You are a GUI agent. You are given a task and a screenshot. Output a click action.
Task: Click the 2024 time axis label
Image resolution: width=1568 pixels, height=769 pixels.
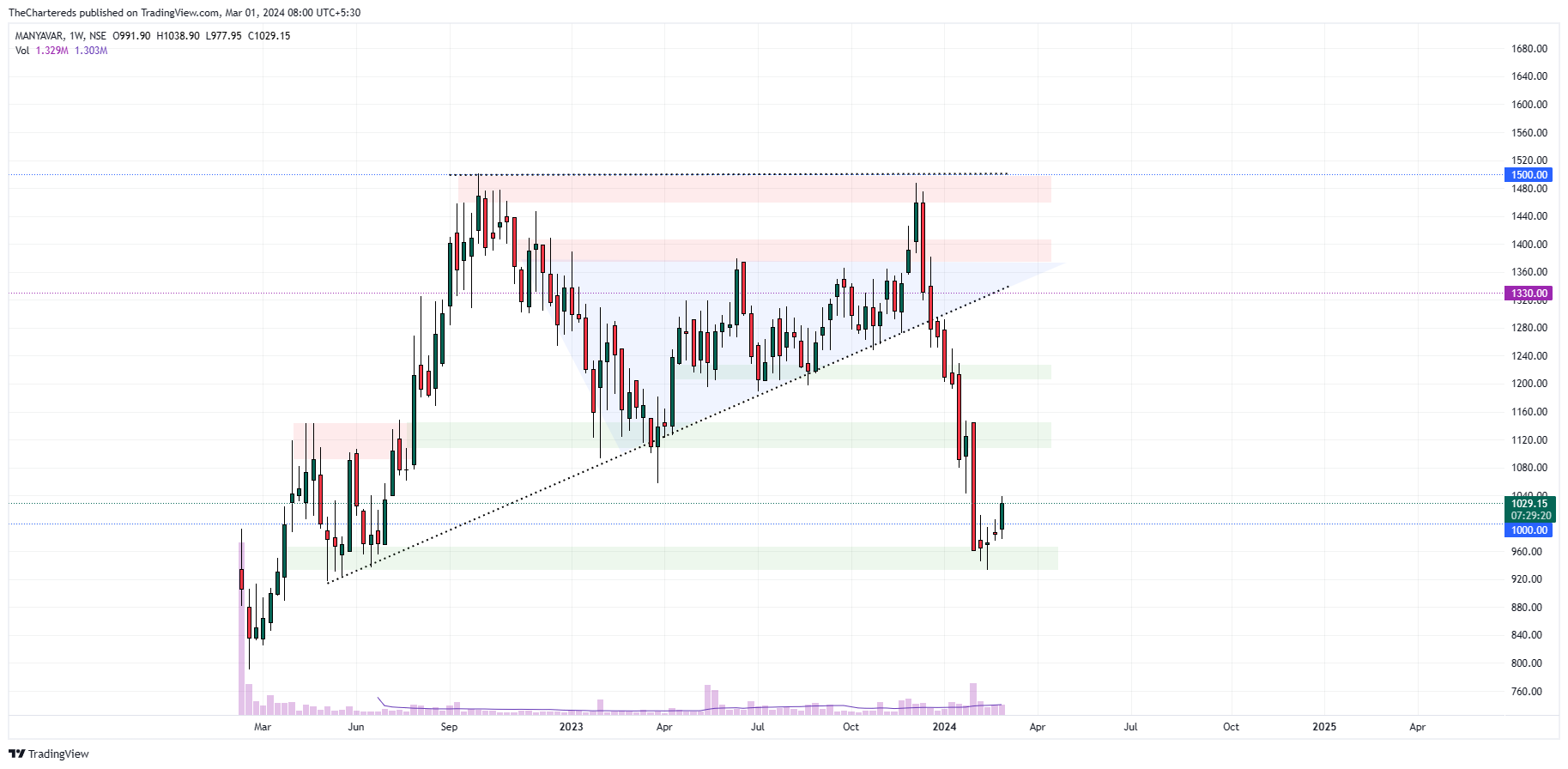coord(944,727)
